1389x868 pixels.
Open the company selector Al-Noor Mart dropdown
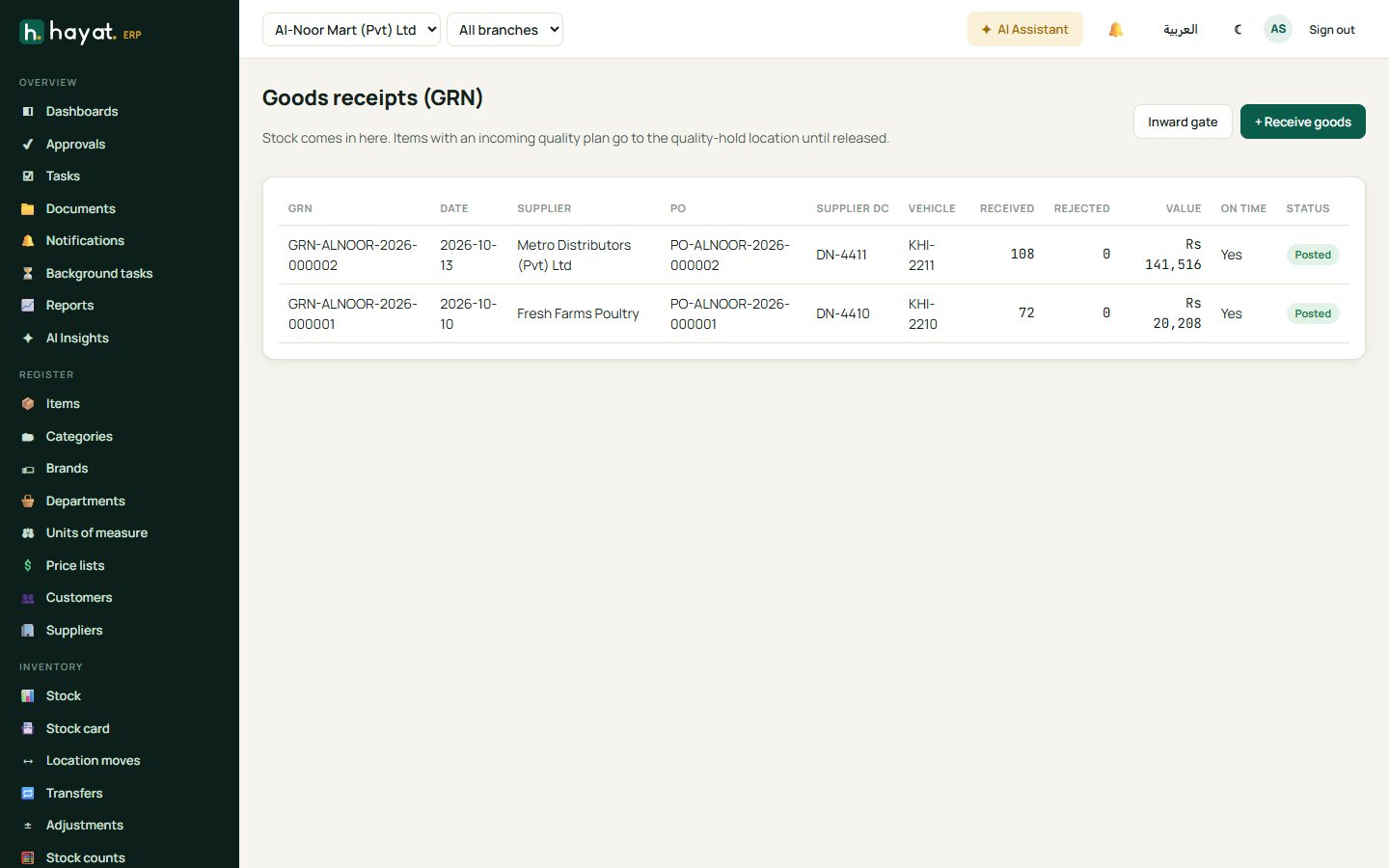coord(351,30)
